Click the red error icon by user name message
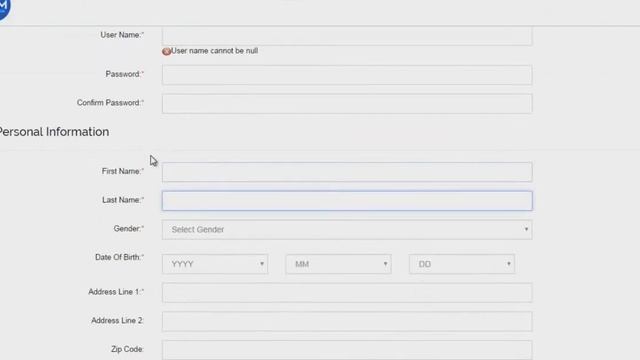 (x=166, y=51)
